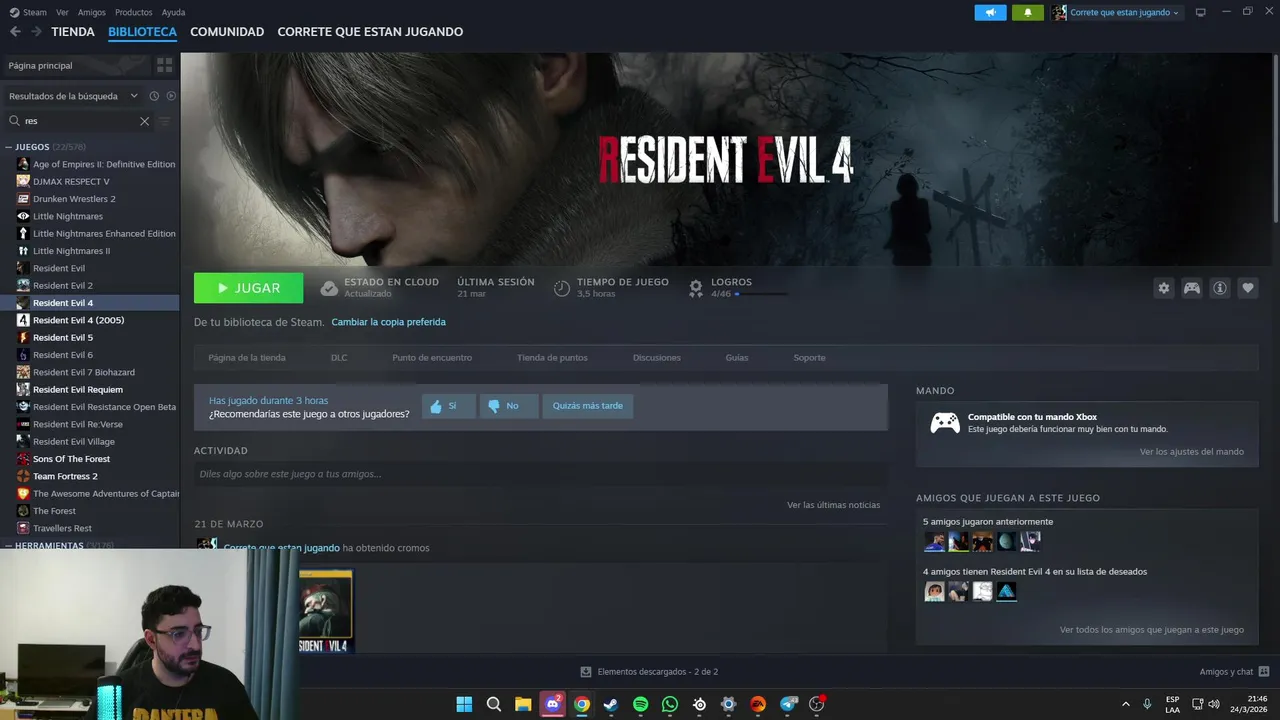Open the Amigos menu

91,12
